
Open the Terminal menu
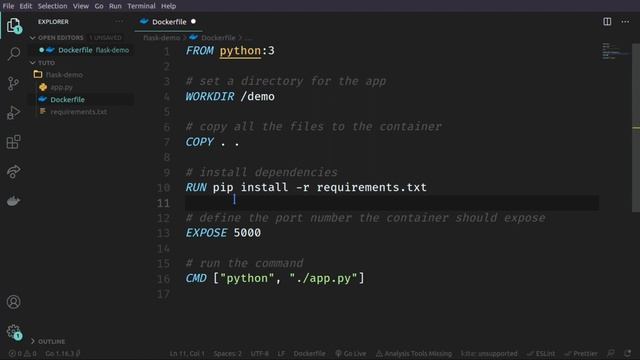(x=141, y=6)
